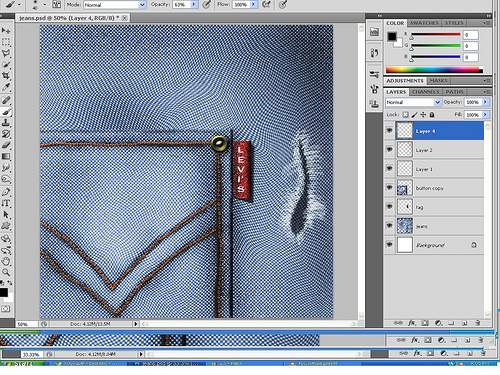Select the Pen tool
Viewport: 500px width, 375px height.
[6, 192]
